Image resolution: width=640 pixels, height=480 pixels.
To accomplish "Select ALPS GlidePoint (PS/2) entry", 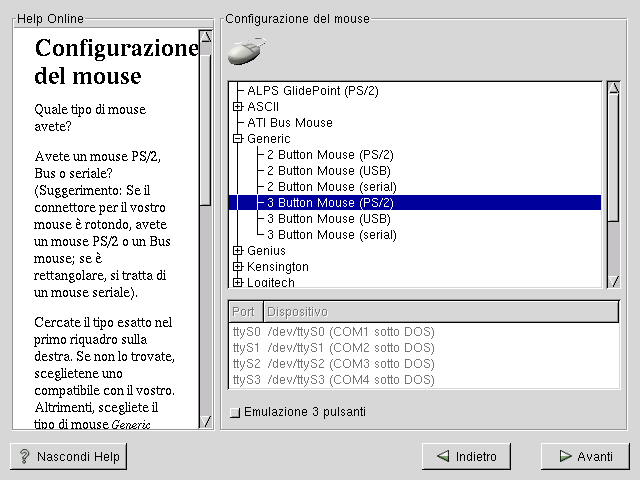I will [312, 91].
